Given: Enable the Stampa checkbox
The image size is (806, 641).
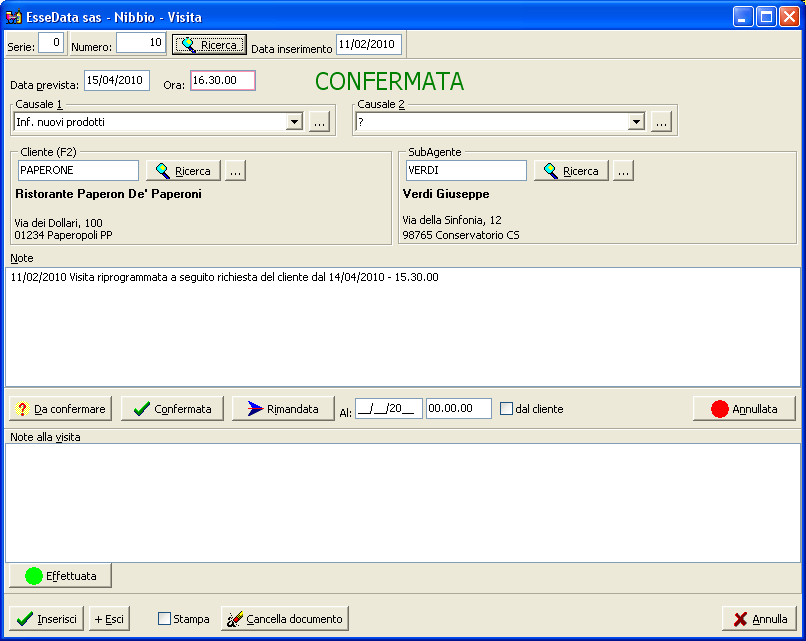Looking at the screenshot, I should (164, 618).
